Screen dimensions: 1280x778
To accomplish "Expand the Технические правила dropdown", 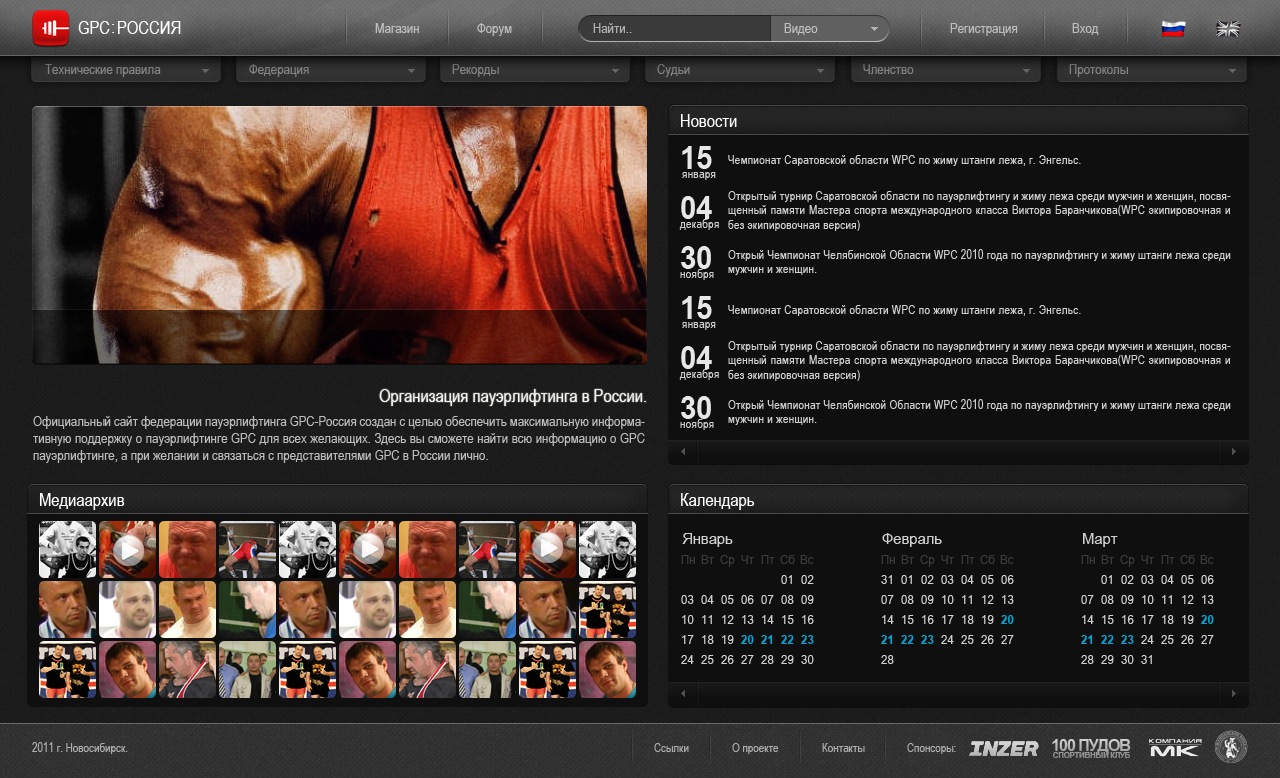I will click(x=126, y=70).
